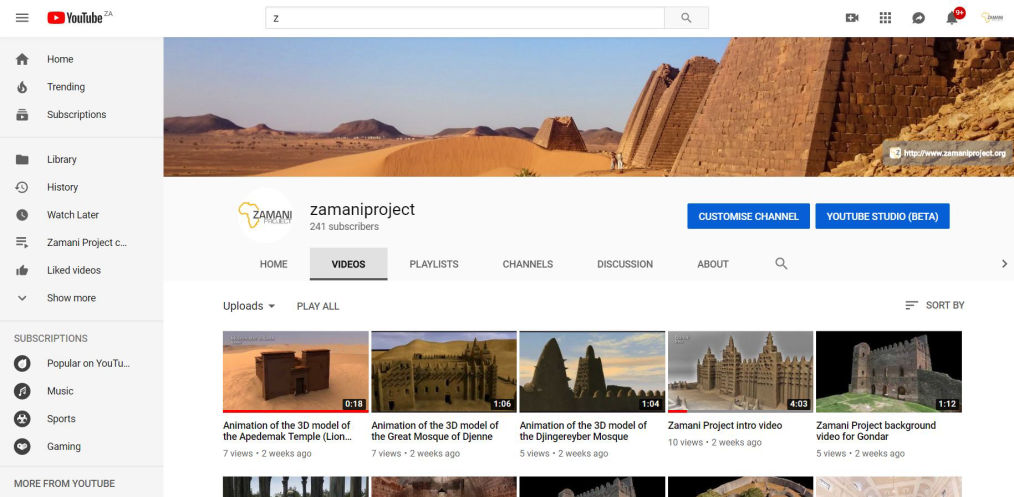The image size is (1014, 497).
Task: Click the Home label in the sidebar
Action: click(x=60, y=59)
